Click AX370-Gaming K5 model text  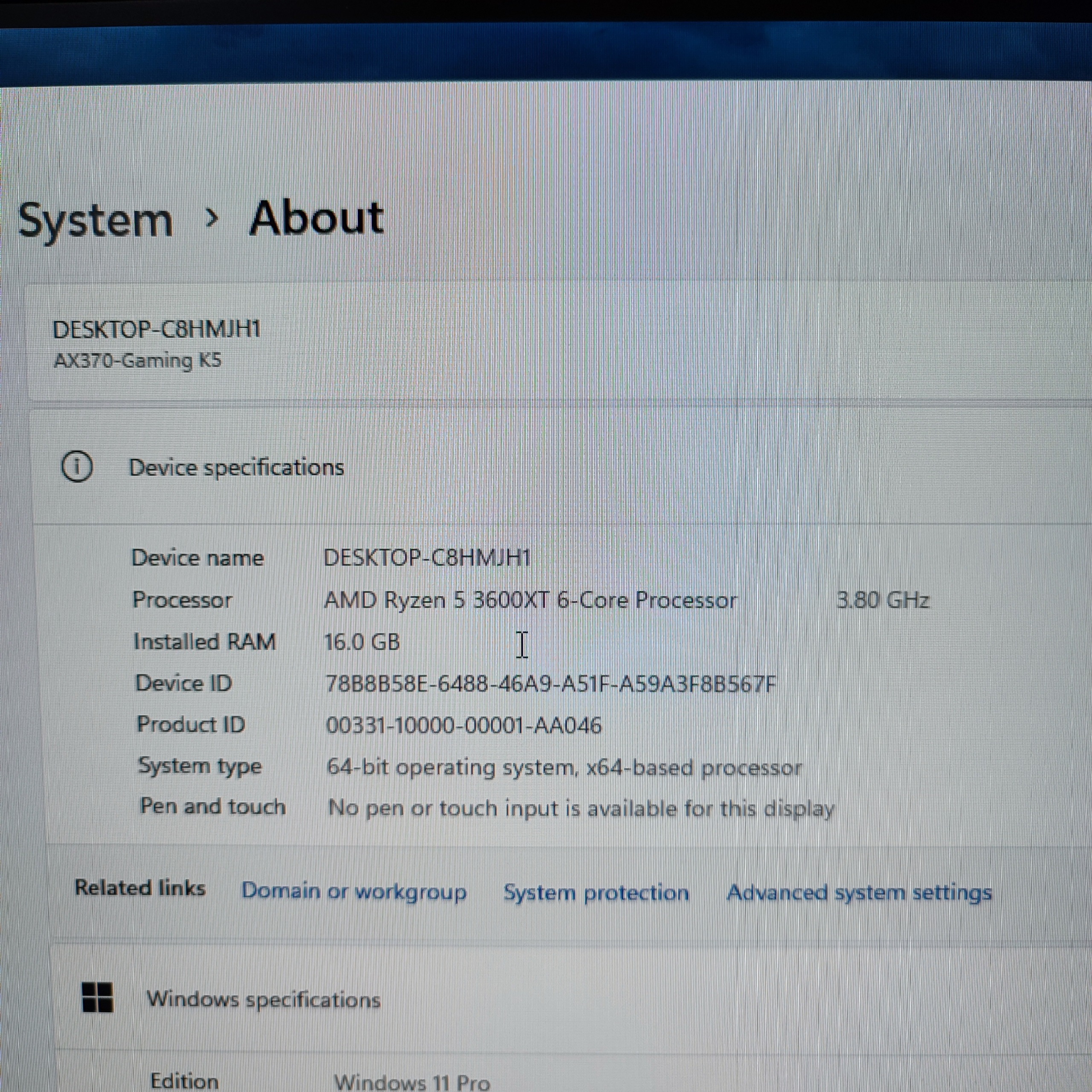pos(137,360)
